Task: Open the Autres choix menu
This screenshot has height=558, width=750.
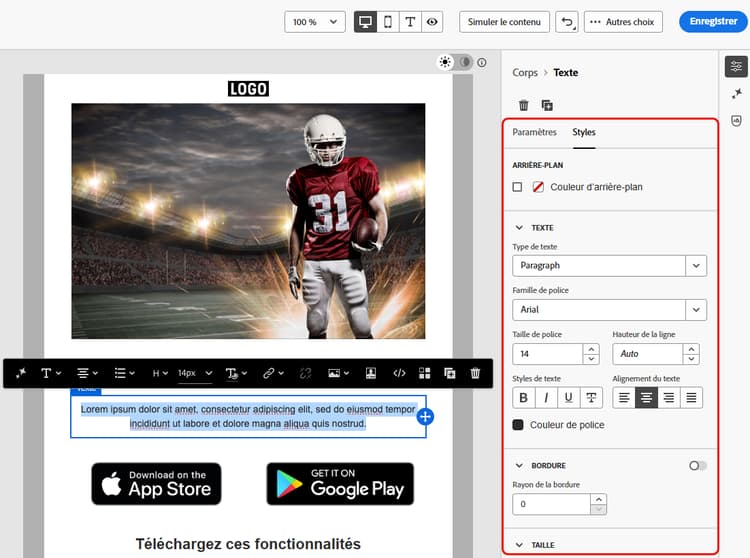Action: pyautogui.click(x=623, y=22)
